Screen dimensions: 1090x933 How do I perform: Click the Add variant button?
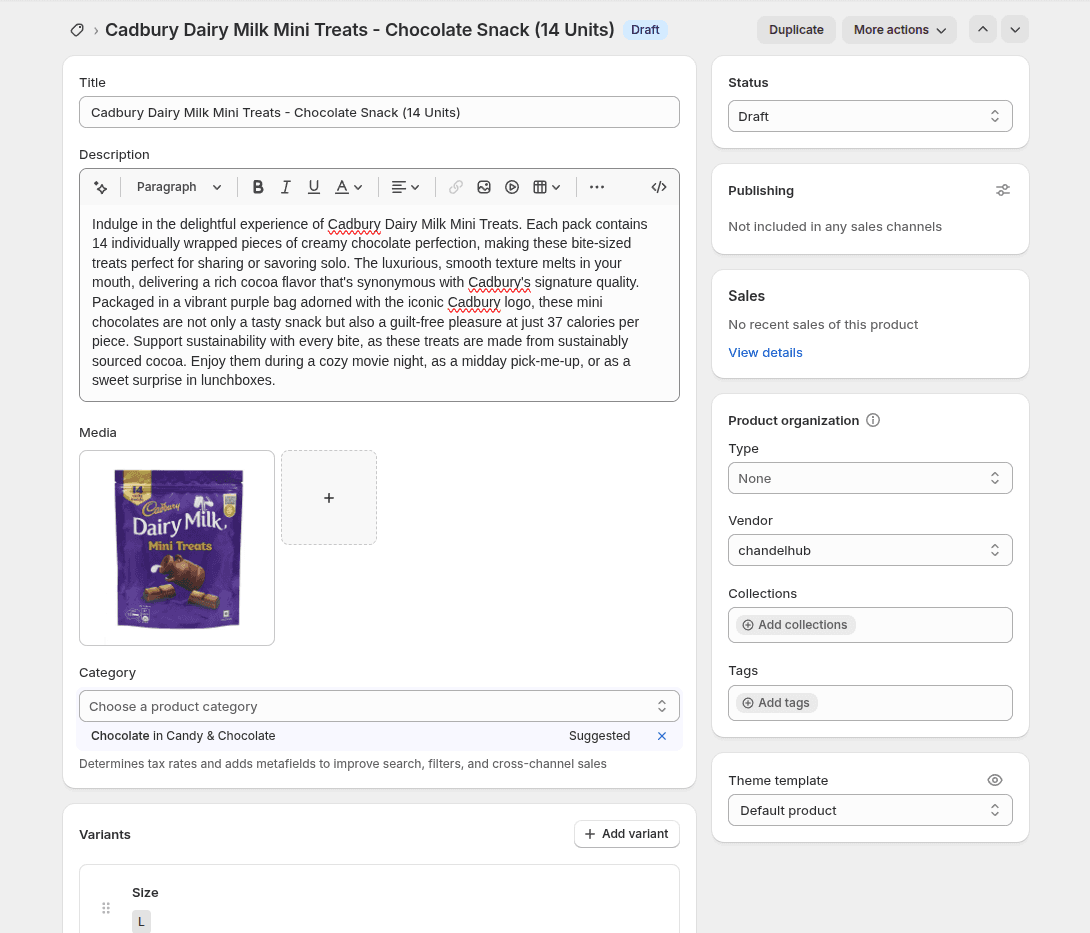[x=627, y=834]
